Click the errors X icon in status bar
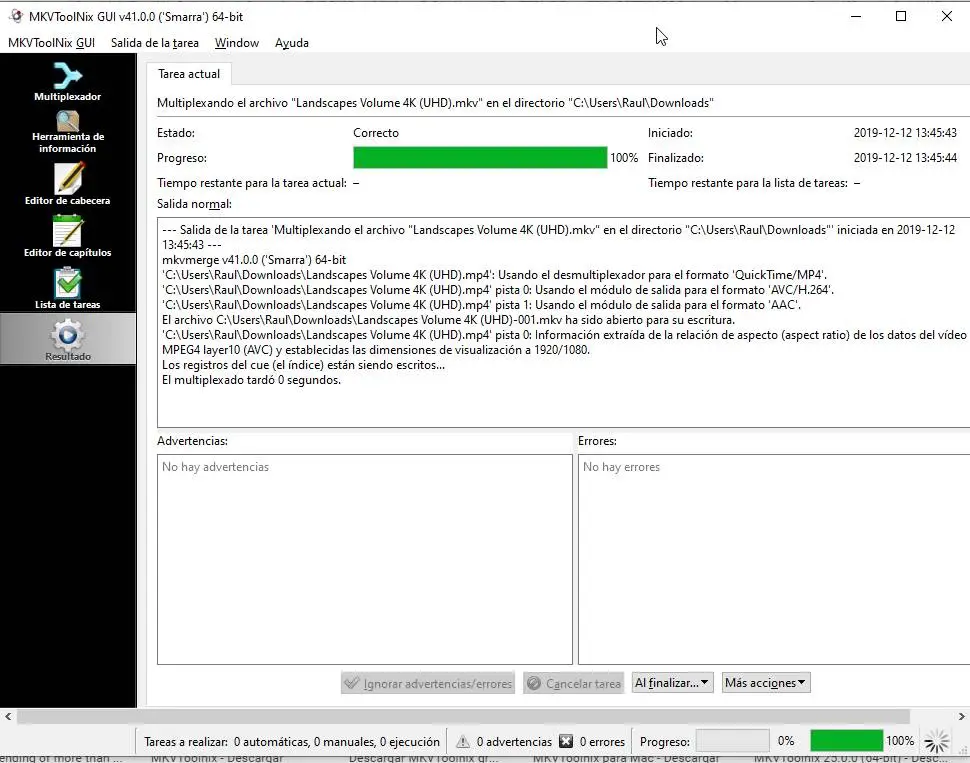Screen dimensions: 970x763 click(x=565, y=741)
